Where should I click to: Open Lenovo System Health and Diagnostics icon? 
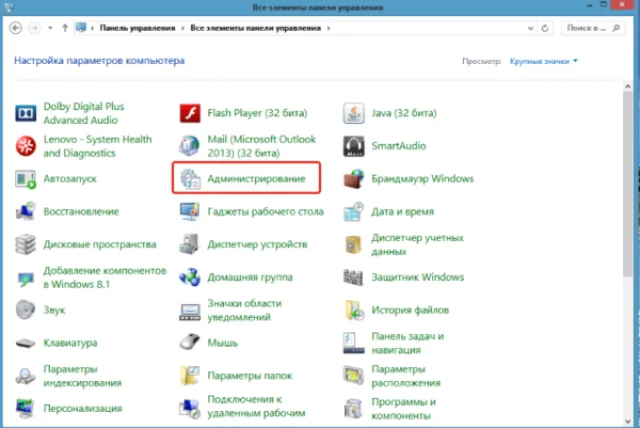point(26,146)
